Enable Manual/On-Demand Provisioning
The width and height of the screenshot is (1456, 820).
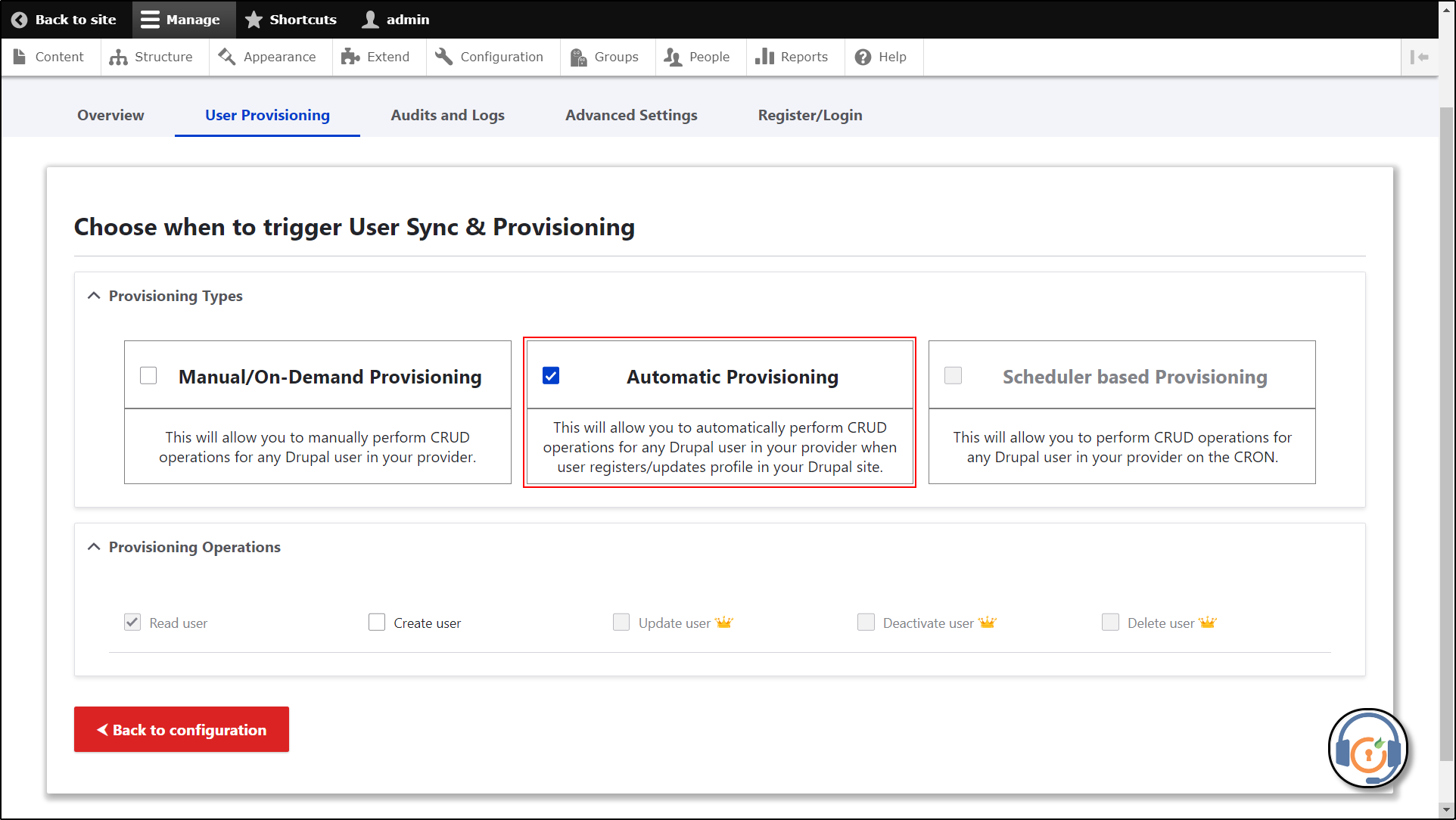coord(148,374)
